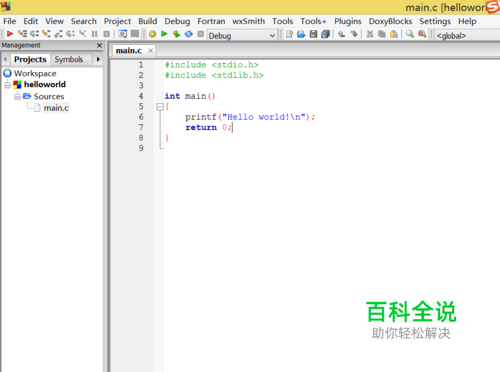500x372 pixels.
Task: Open the Build menu
Action: (148, 21)
